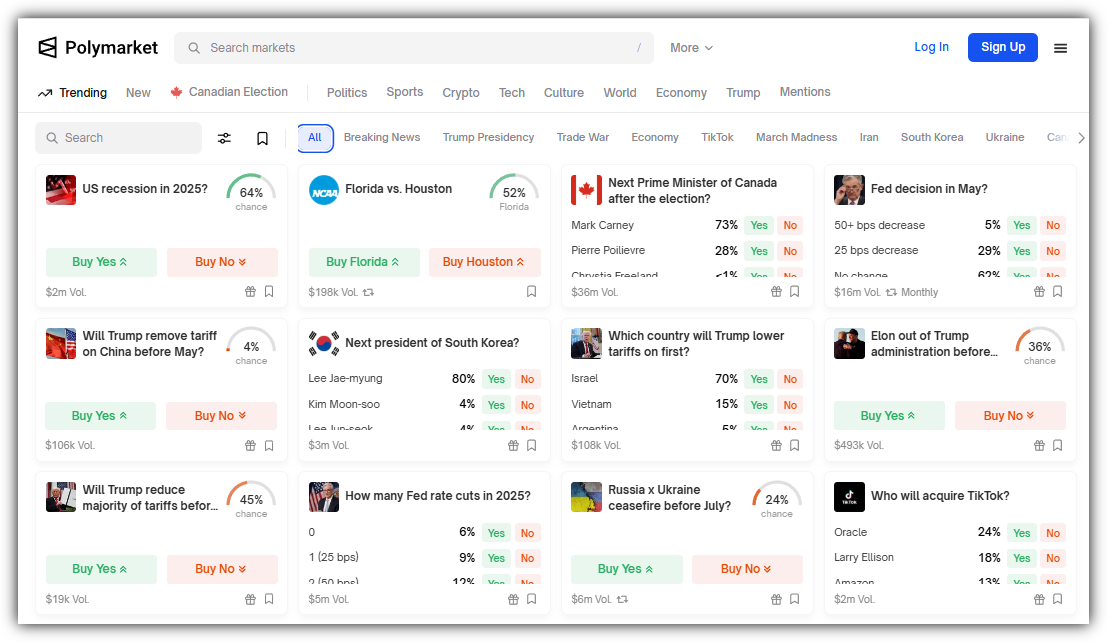Click Buy Yes on Elon out of Trump administration
Viewport: 1108px width, 643px height.
click(889, 415)
